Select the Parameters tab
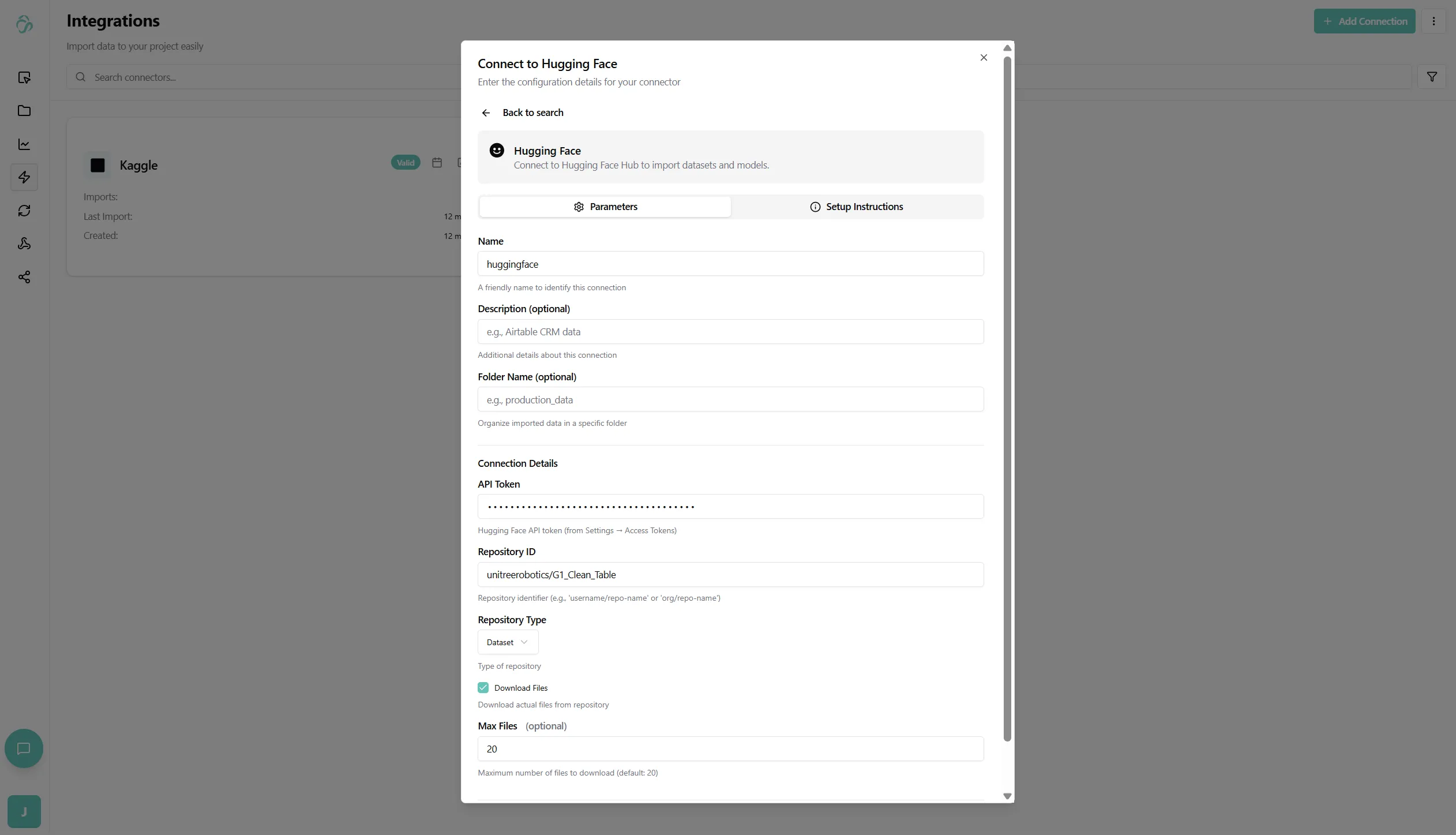 (x=605, y=207)
